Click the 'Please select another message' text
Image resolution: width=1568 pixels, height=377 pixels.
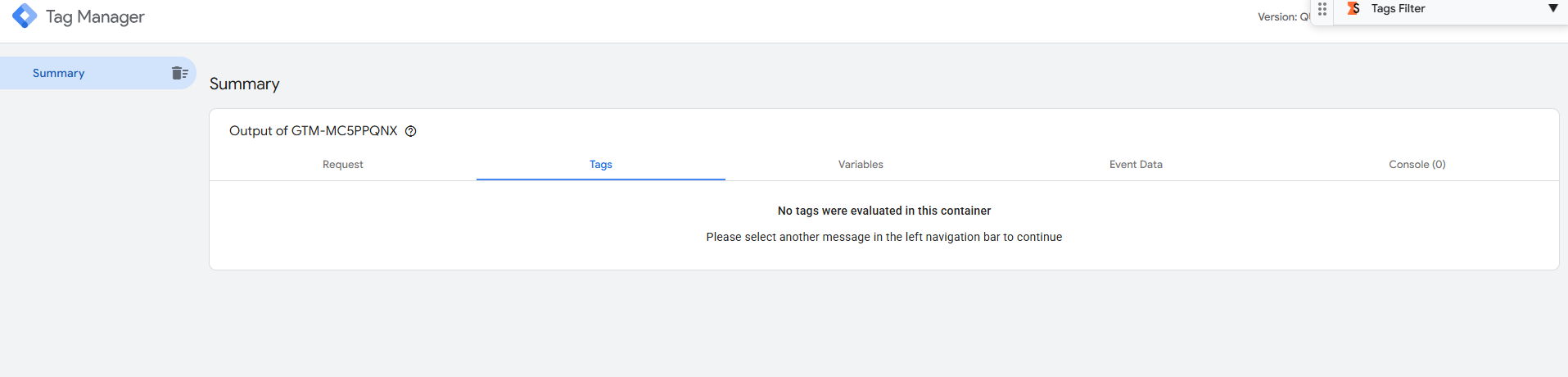[883, 237]
